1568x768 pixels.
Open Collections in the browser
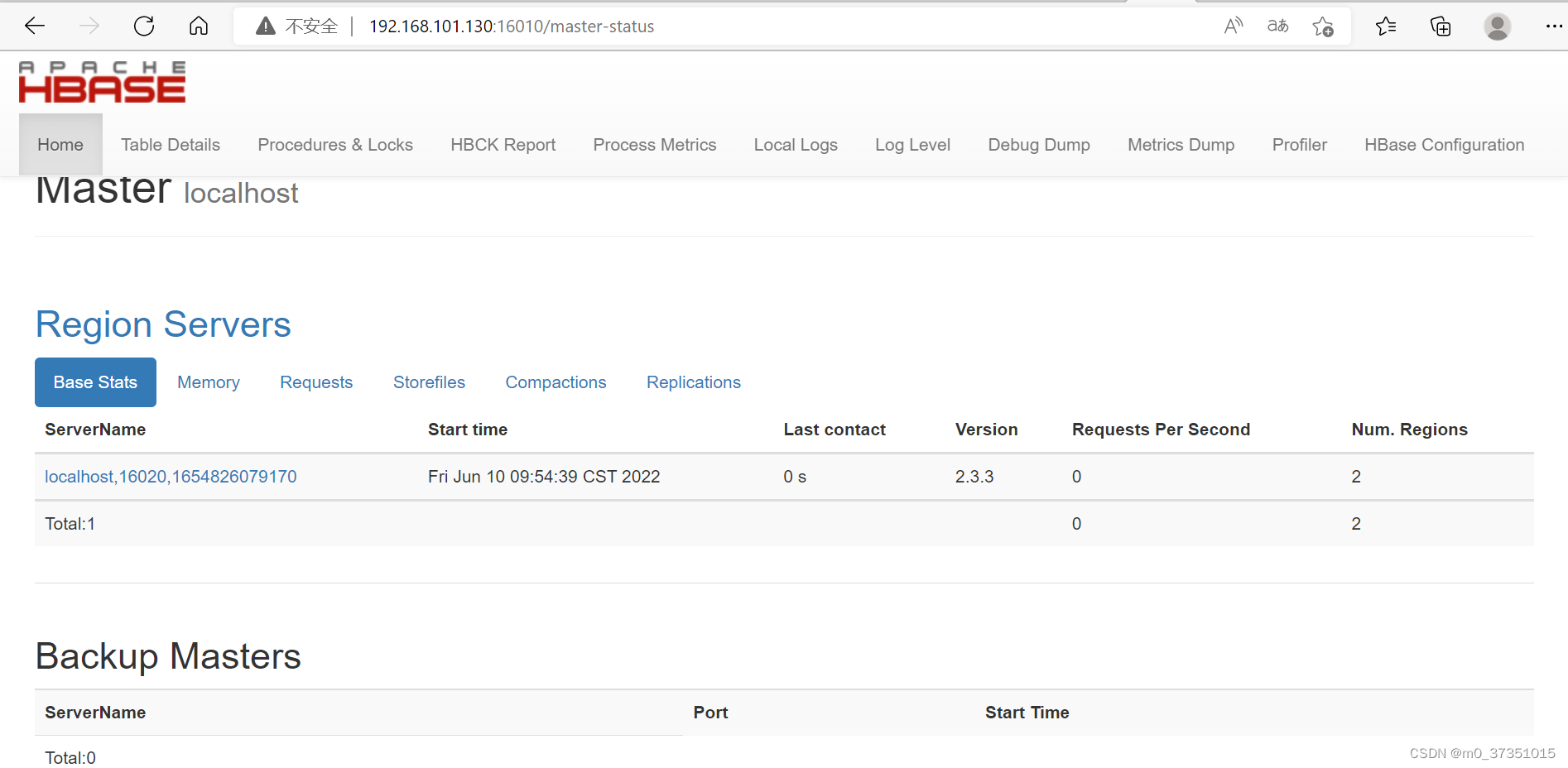click(1441, 26)
